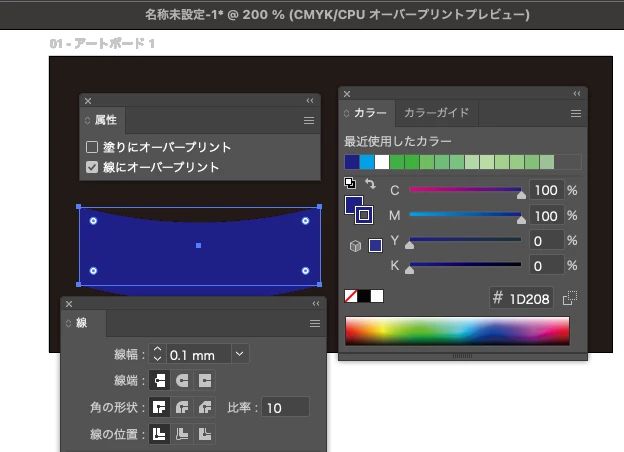Click the K value field showing 0
Screen dimensions: 624x452
tap(547, 266)
